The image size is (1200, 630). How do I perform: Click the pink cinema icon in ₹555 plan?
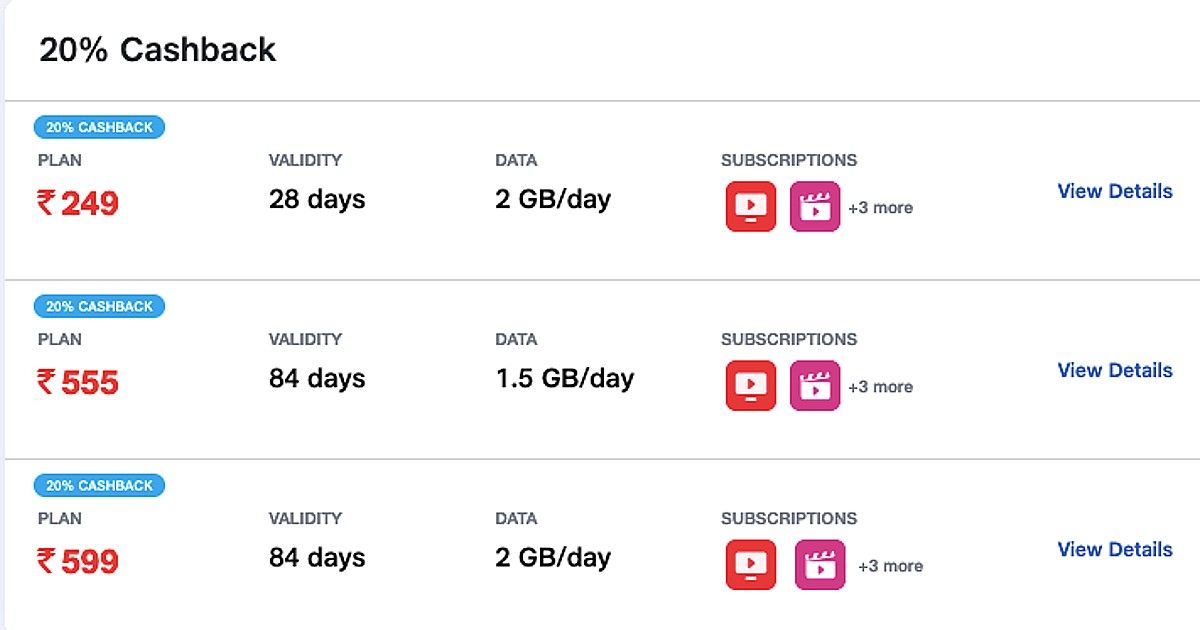(815, 385)
